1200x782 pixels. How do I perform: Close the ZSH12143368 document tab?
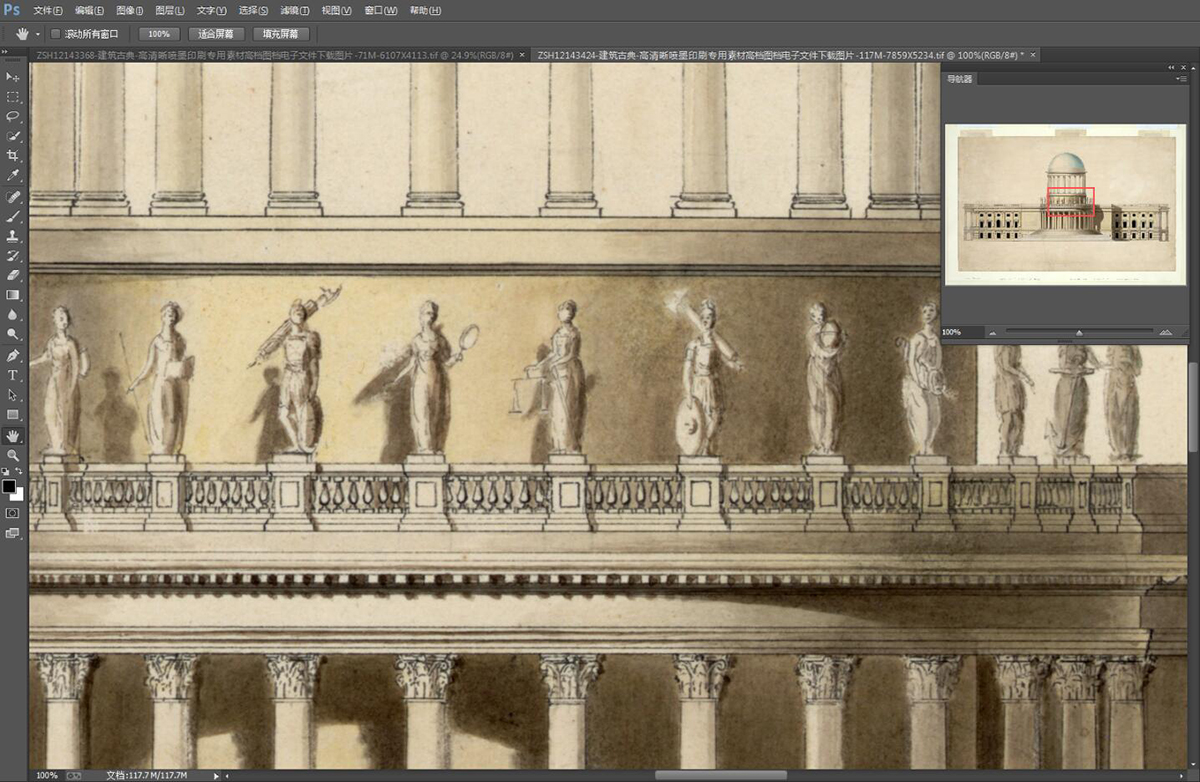521,55
